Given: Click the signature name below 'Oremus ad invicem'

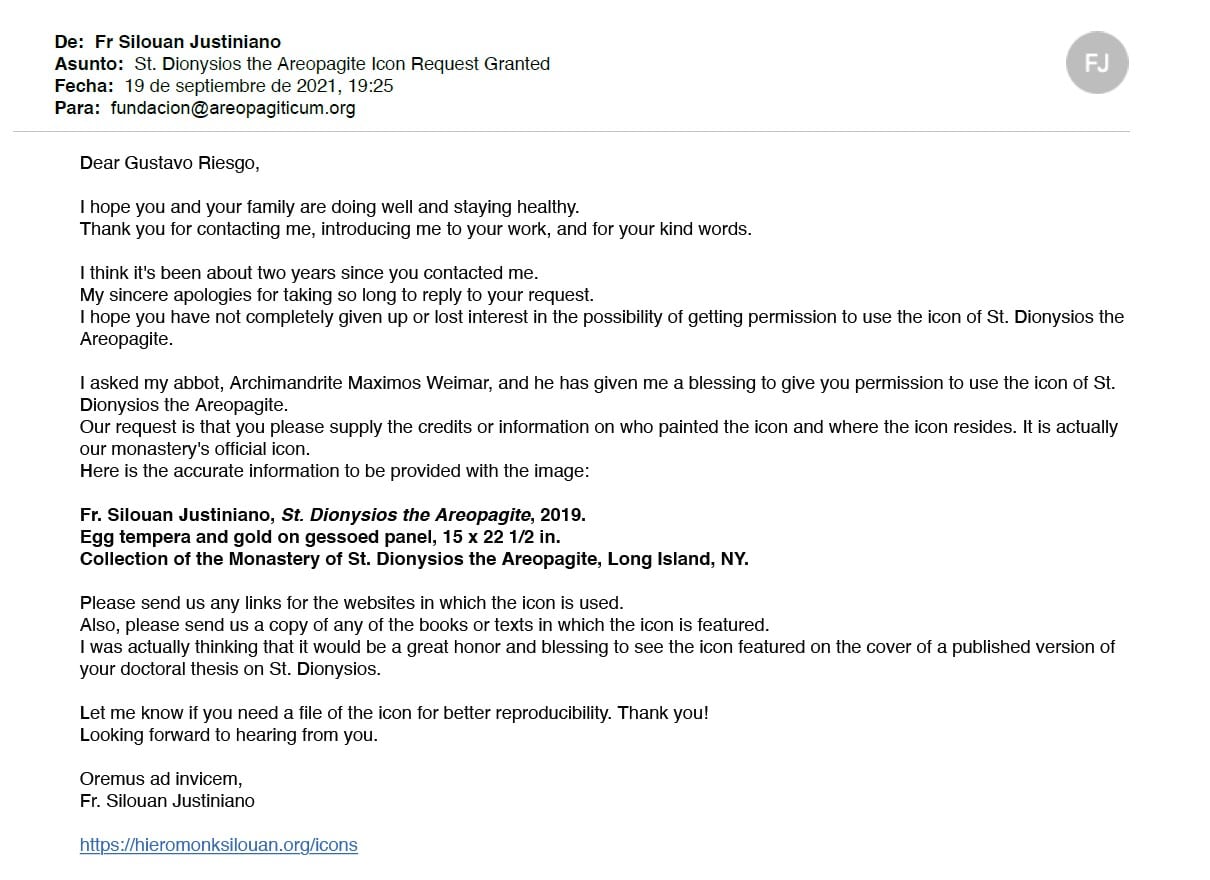Looking at the screenshot, I should pyautogui.click(x=167, y=801).
